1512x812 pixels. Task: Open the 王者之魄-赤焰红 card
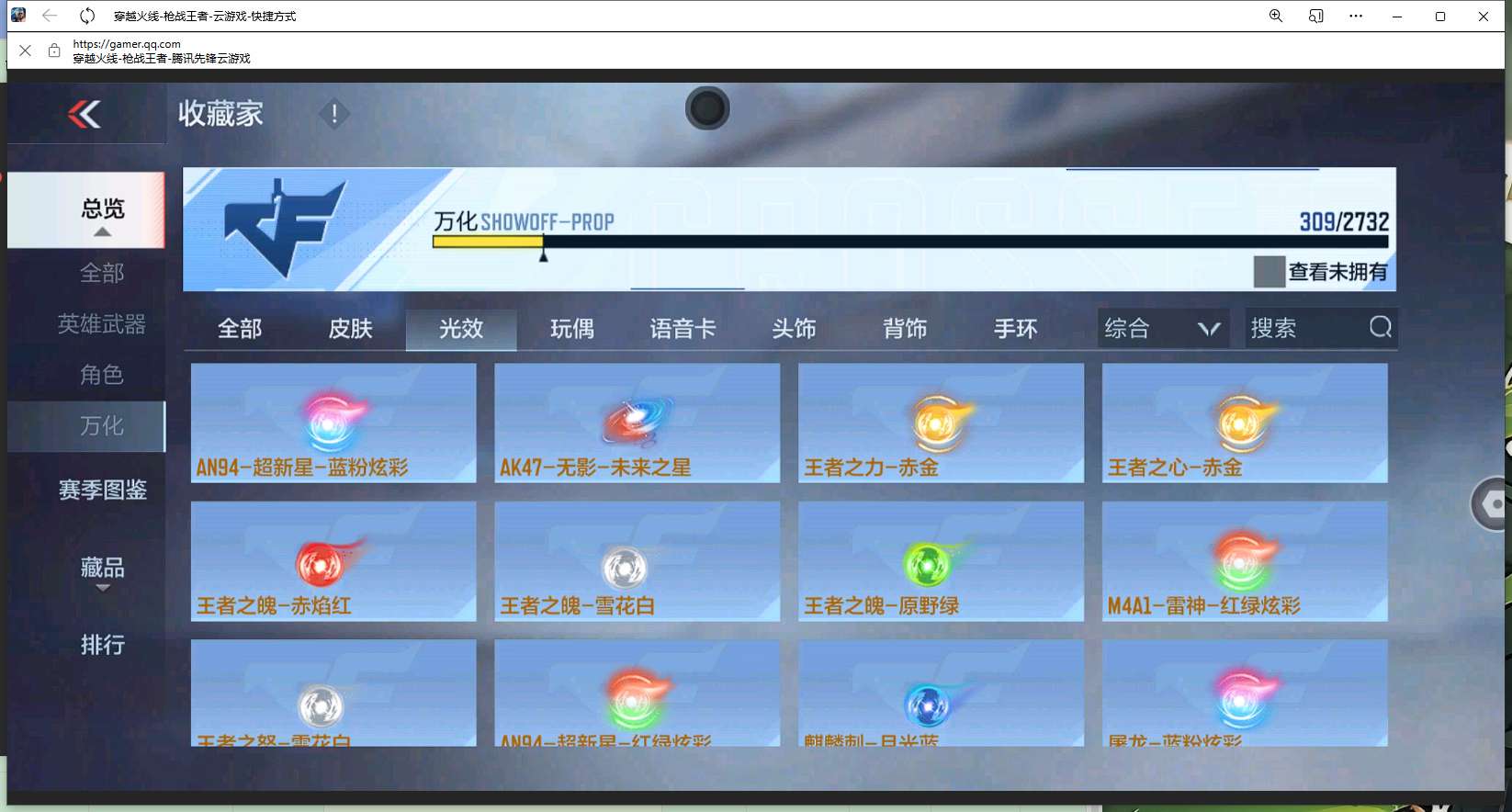pos(333,561)
